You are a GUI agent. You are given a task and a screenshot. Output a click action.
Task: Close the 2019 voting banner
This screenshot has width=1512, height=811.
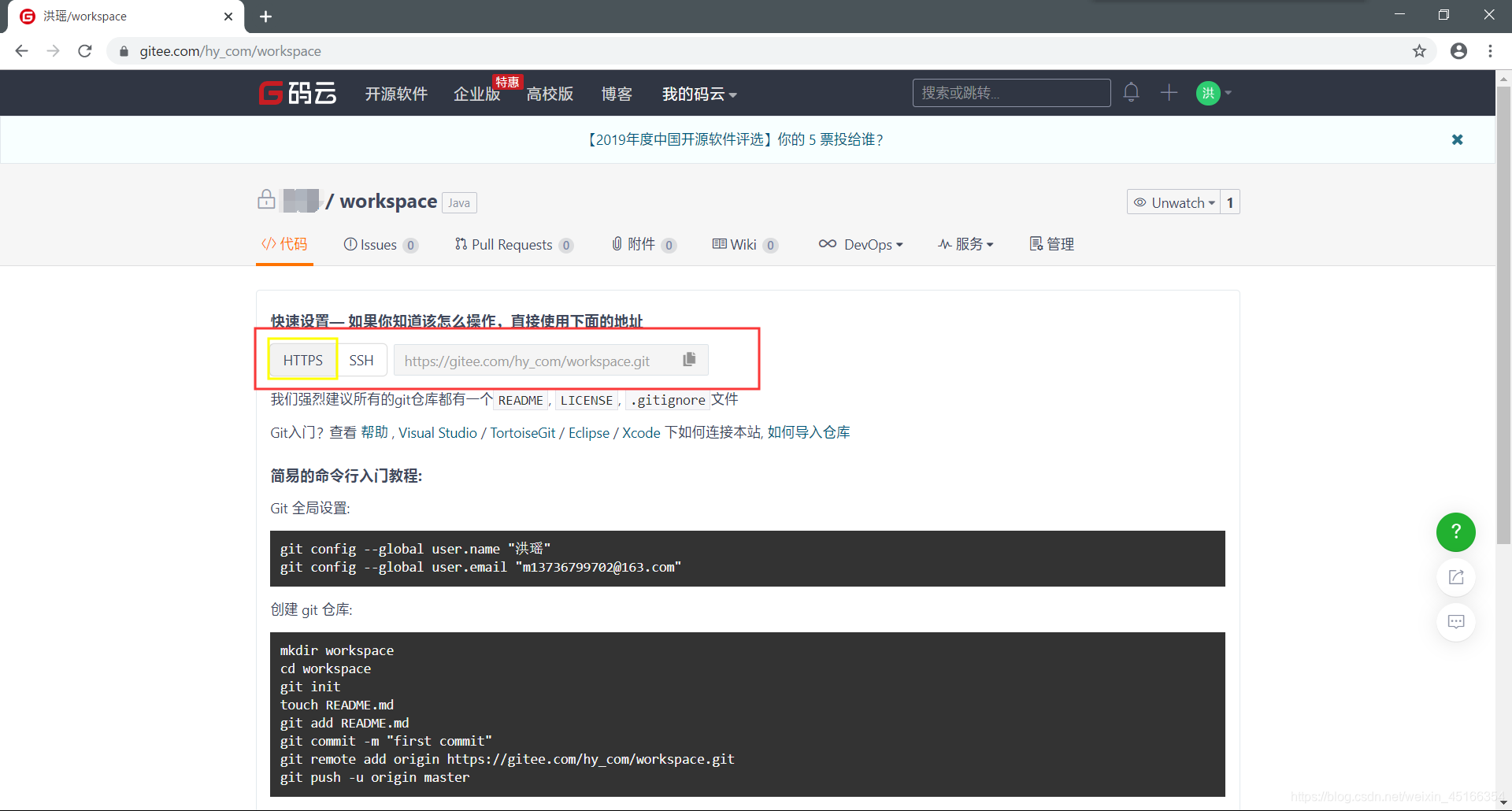1457,139
